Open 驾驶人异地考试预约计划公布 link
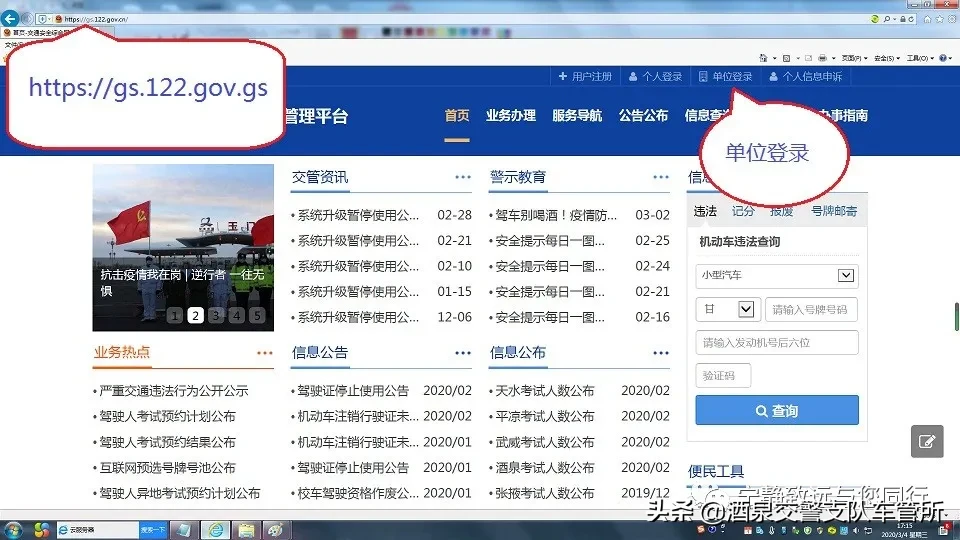This screenshot has height=540, width=960. pyautogui.click(x=179, y=493)
